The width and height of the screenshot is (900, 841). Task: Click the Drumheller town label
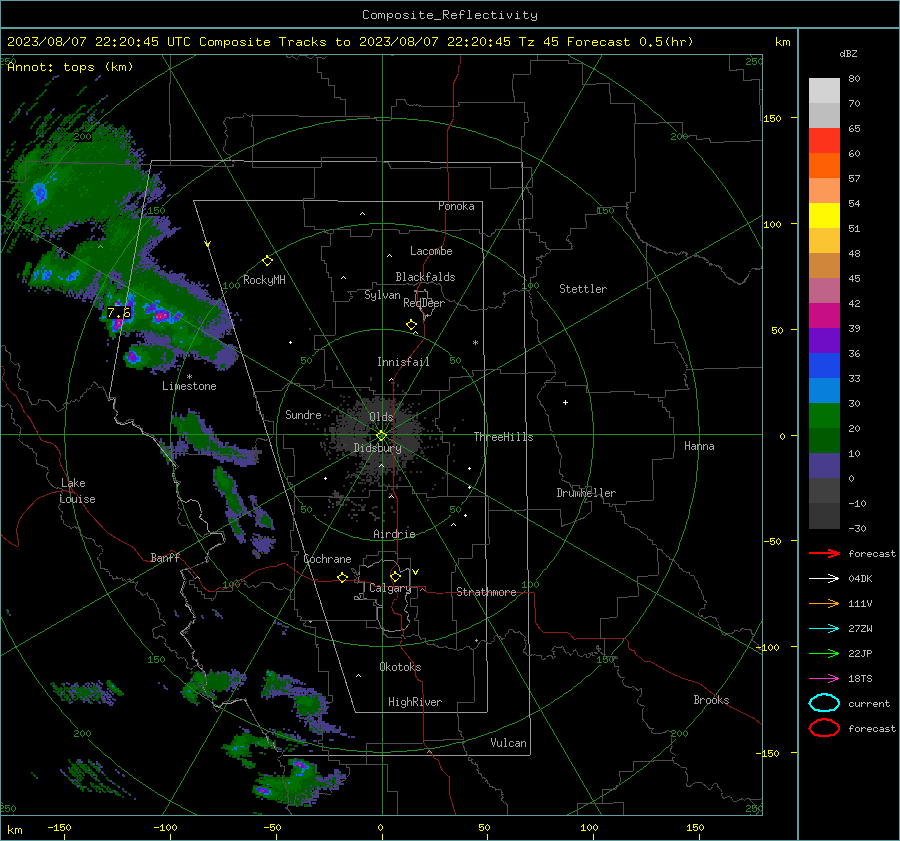coord(586,493)
